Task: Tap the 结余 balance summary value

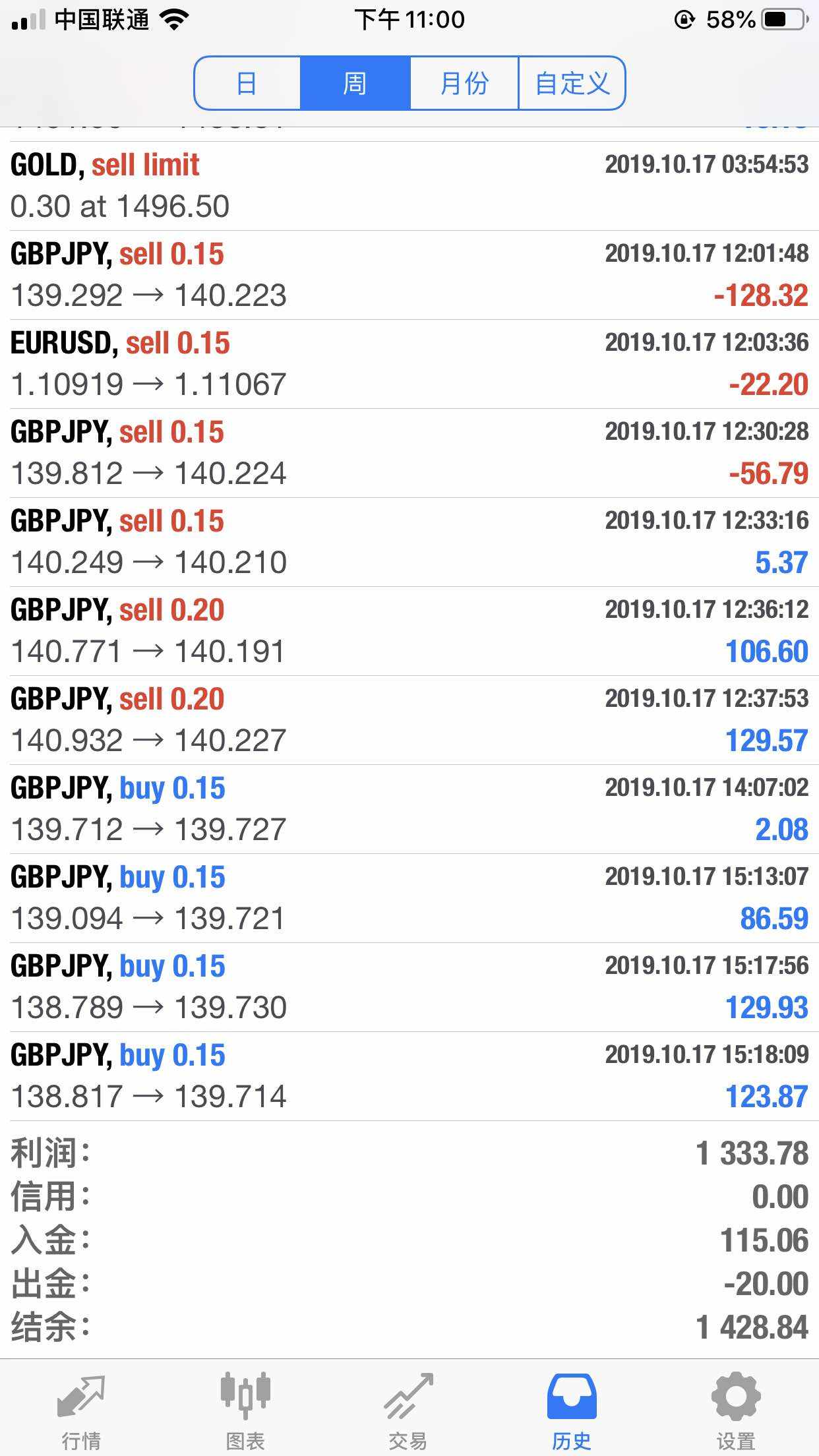Action: [752, 1327]
